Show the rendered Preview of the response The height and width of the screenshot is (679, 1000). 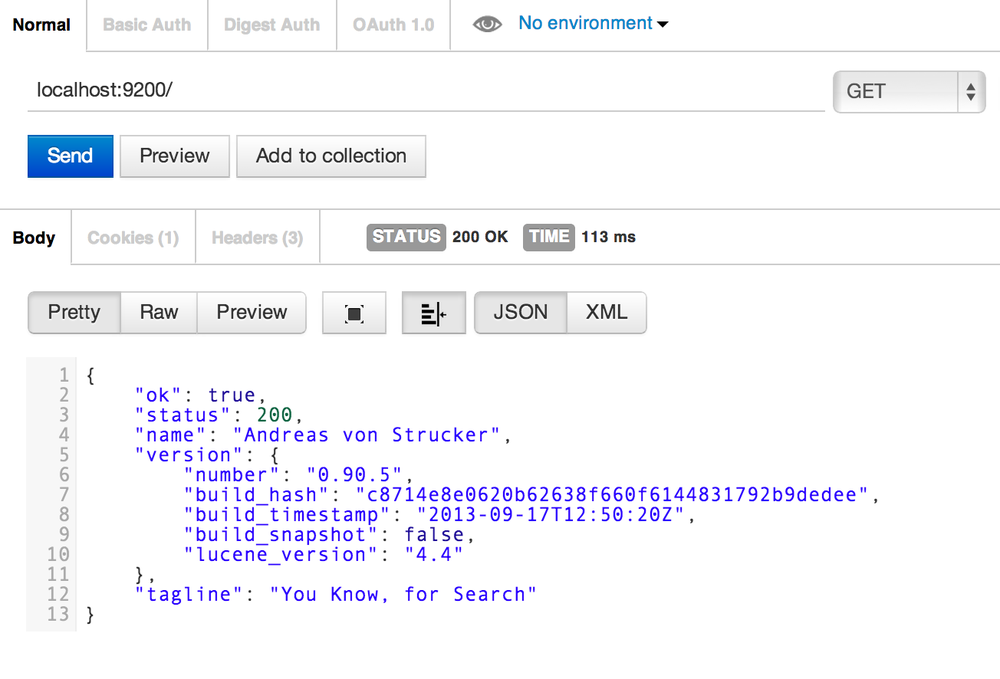251,312
